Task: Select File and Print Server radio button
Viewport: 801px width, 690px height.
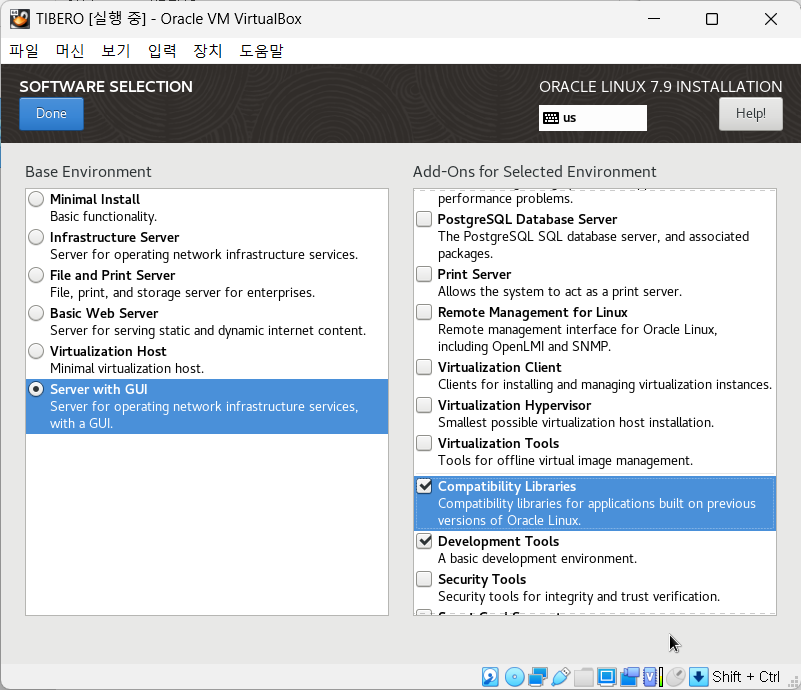Action: click(x=36, y=275)
